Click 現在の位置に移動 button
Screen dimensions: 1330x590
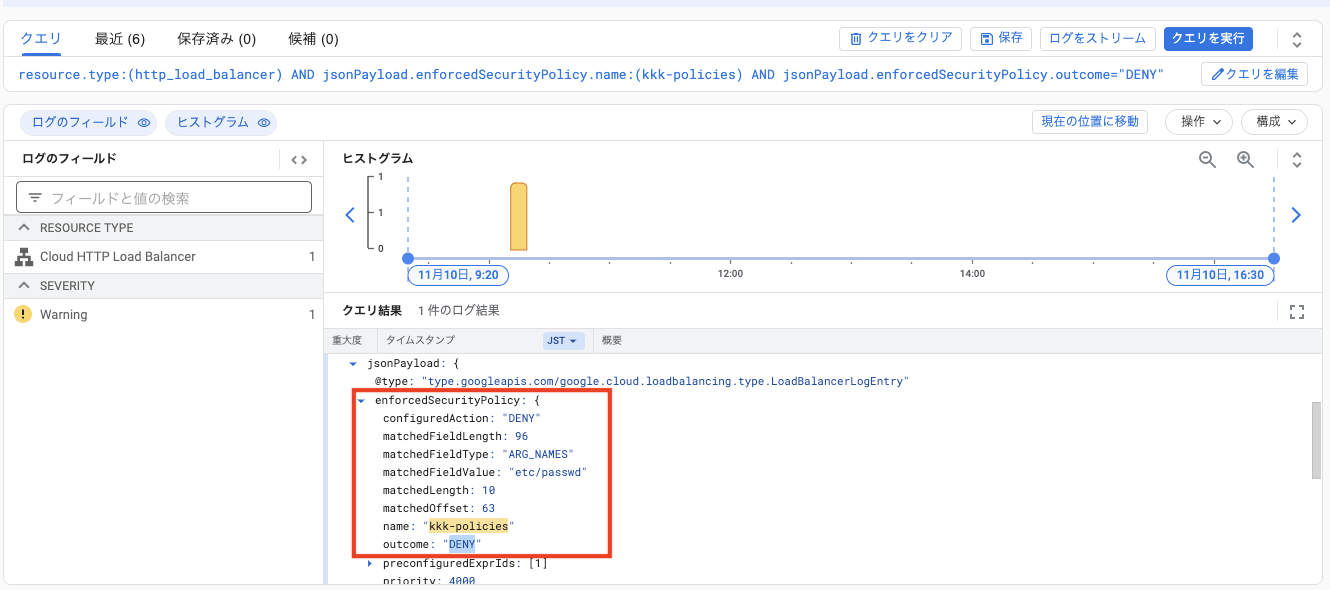click(x=1089, y=121)
